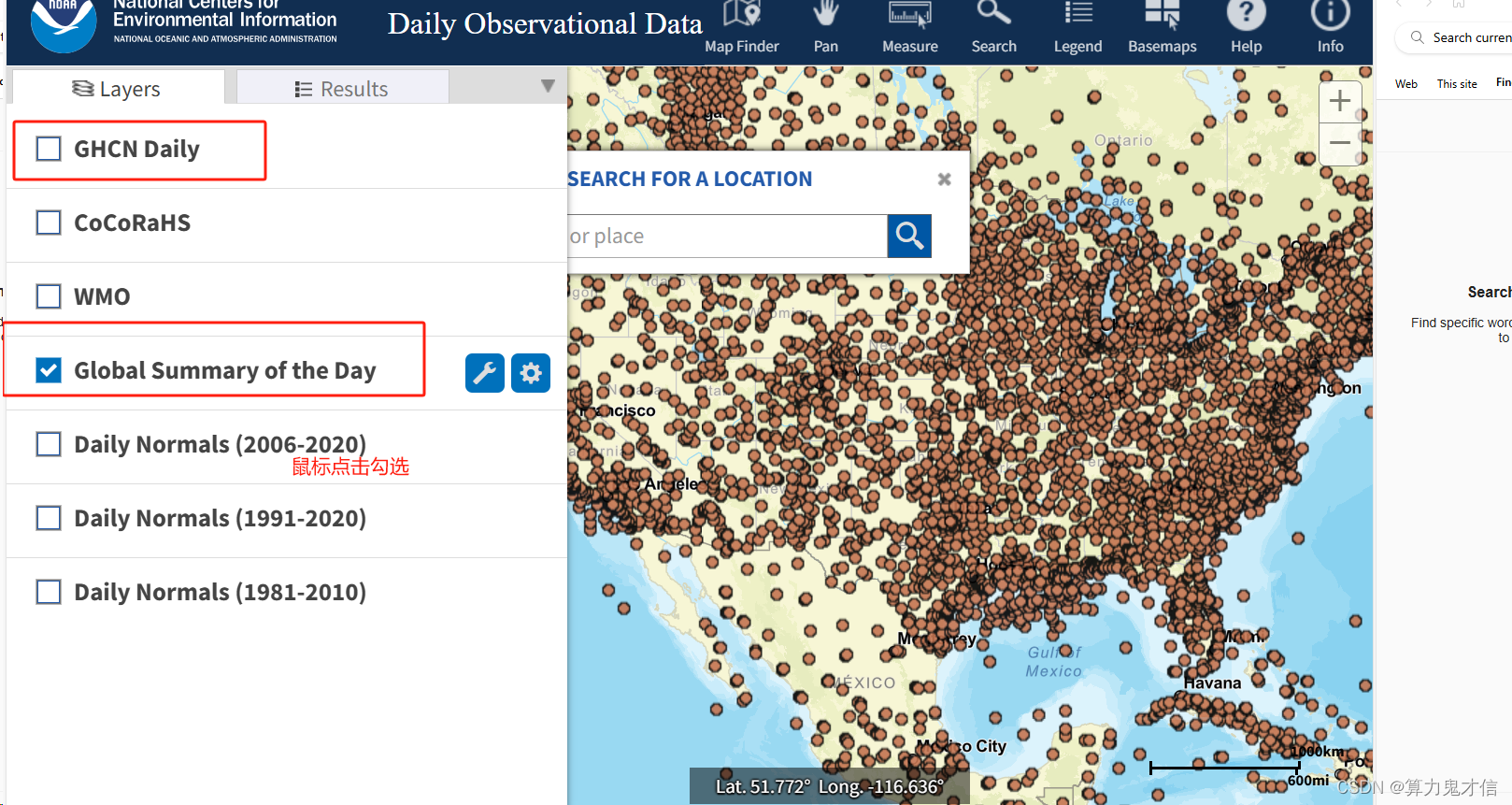Enable the GHCN Daily layer checkbox

point(49,149)
